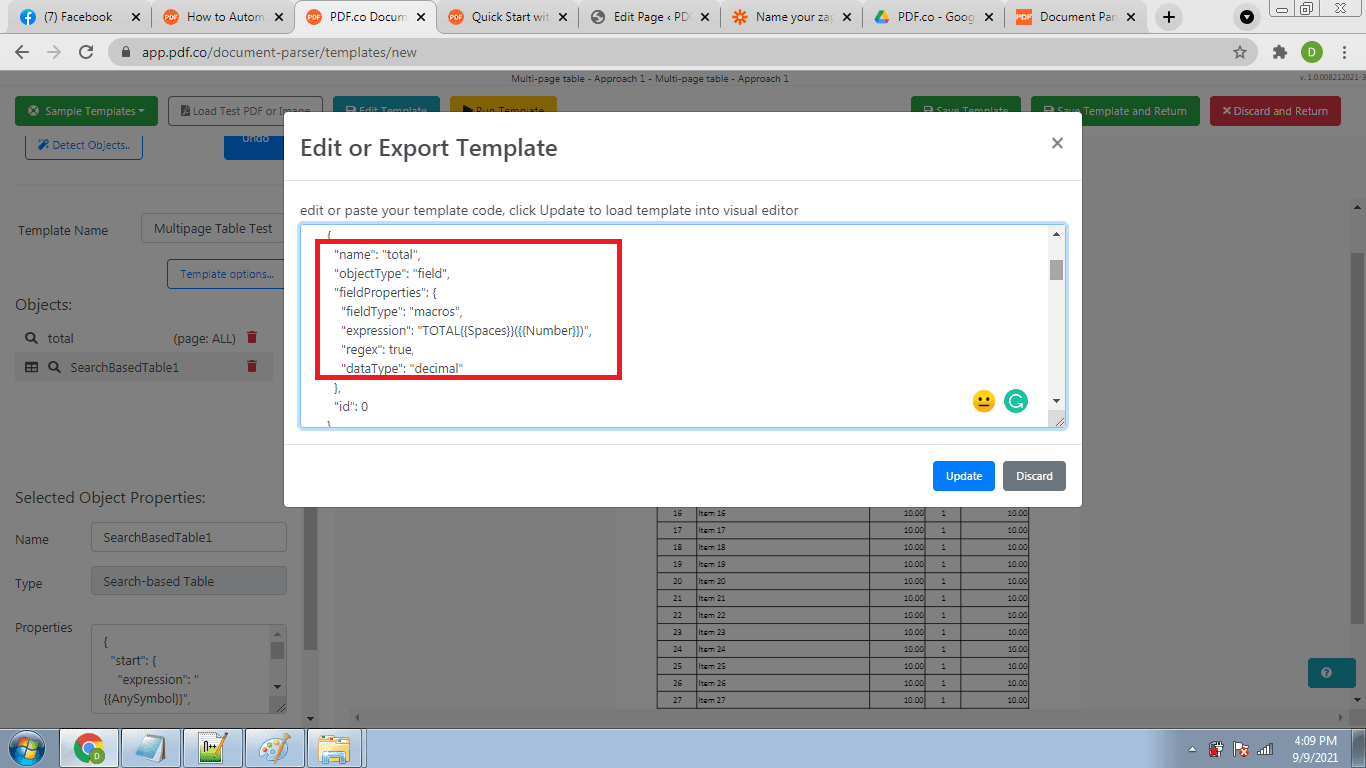
Task: Open the Windows Start menu
Action: pyautogui.click(x=27, y=748)
